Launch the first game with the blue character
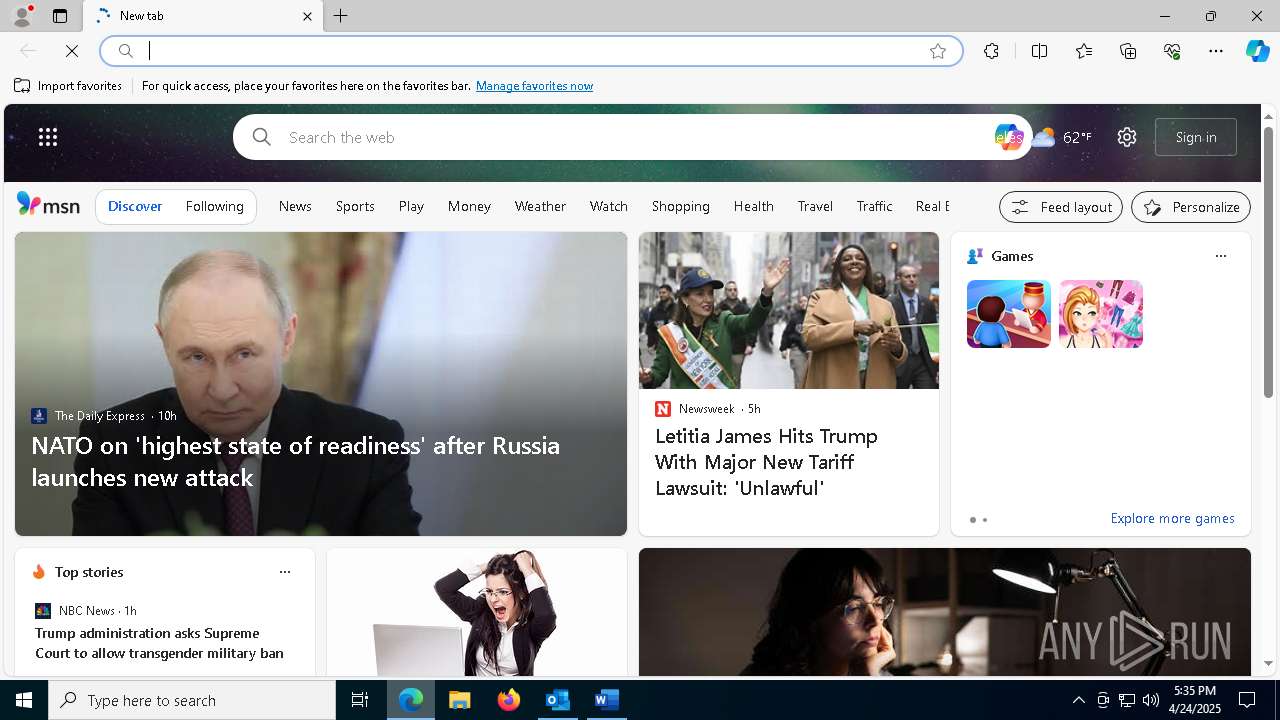The image size is (1280, 720). pos(1009,314)
